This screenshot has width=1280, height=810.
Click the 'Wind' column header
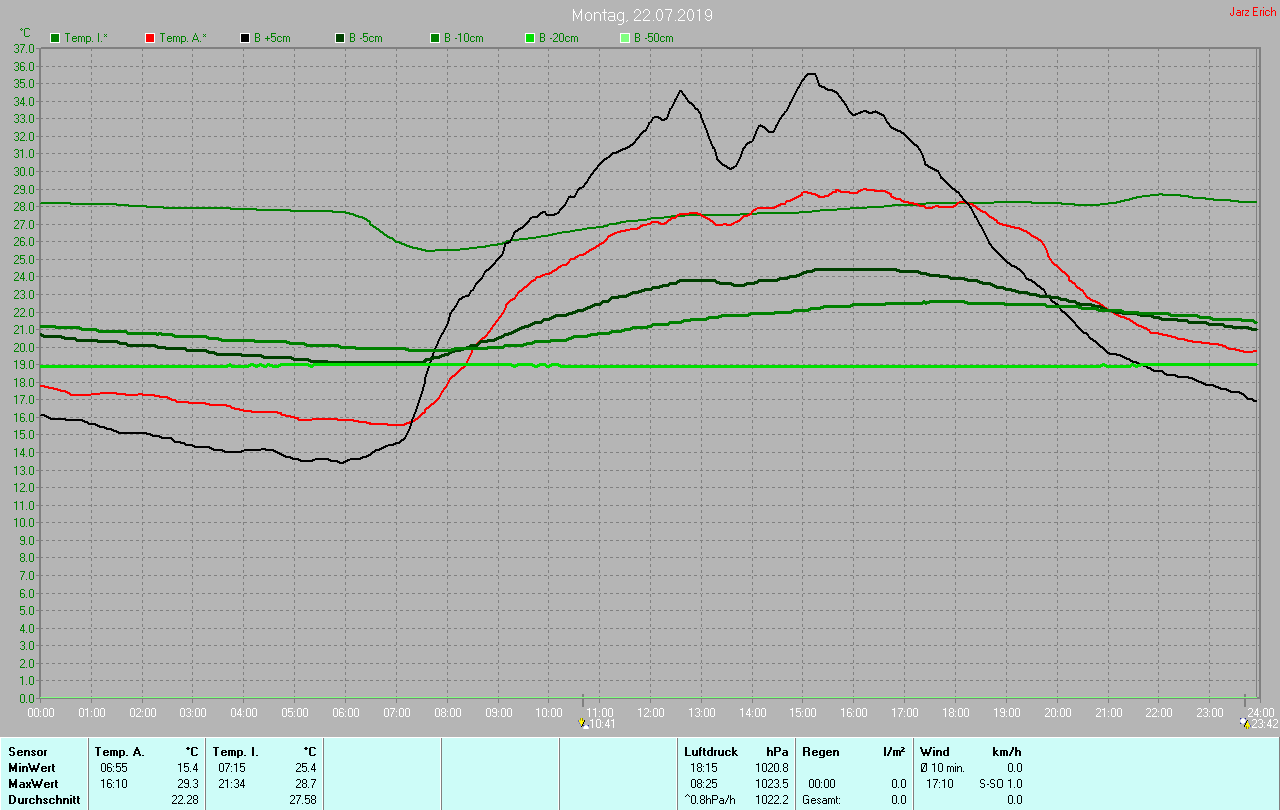coord(934,751)
